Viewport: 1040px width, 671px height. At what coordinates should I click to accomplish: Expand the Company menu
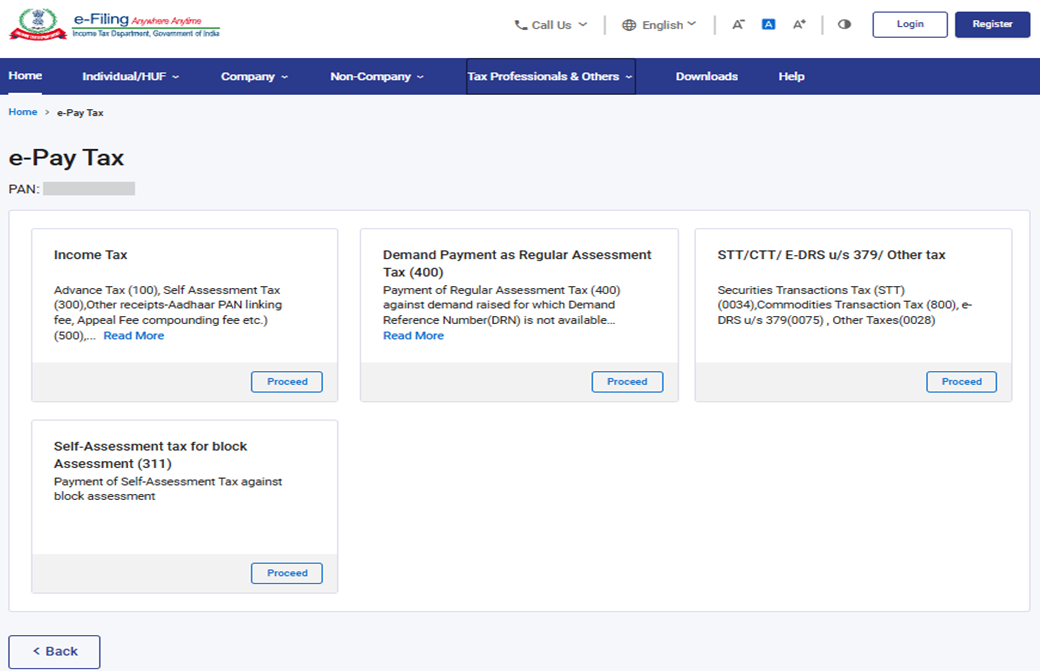pyautogui.click(x=254, y=77)
